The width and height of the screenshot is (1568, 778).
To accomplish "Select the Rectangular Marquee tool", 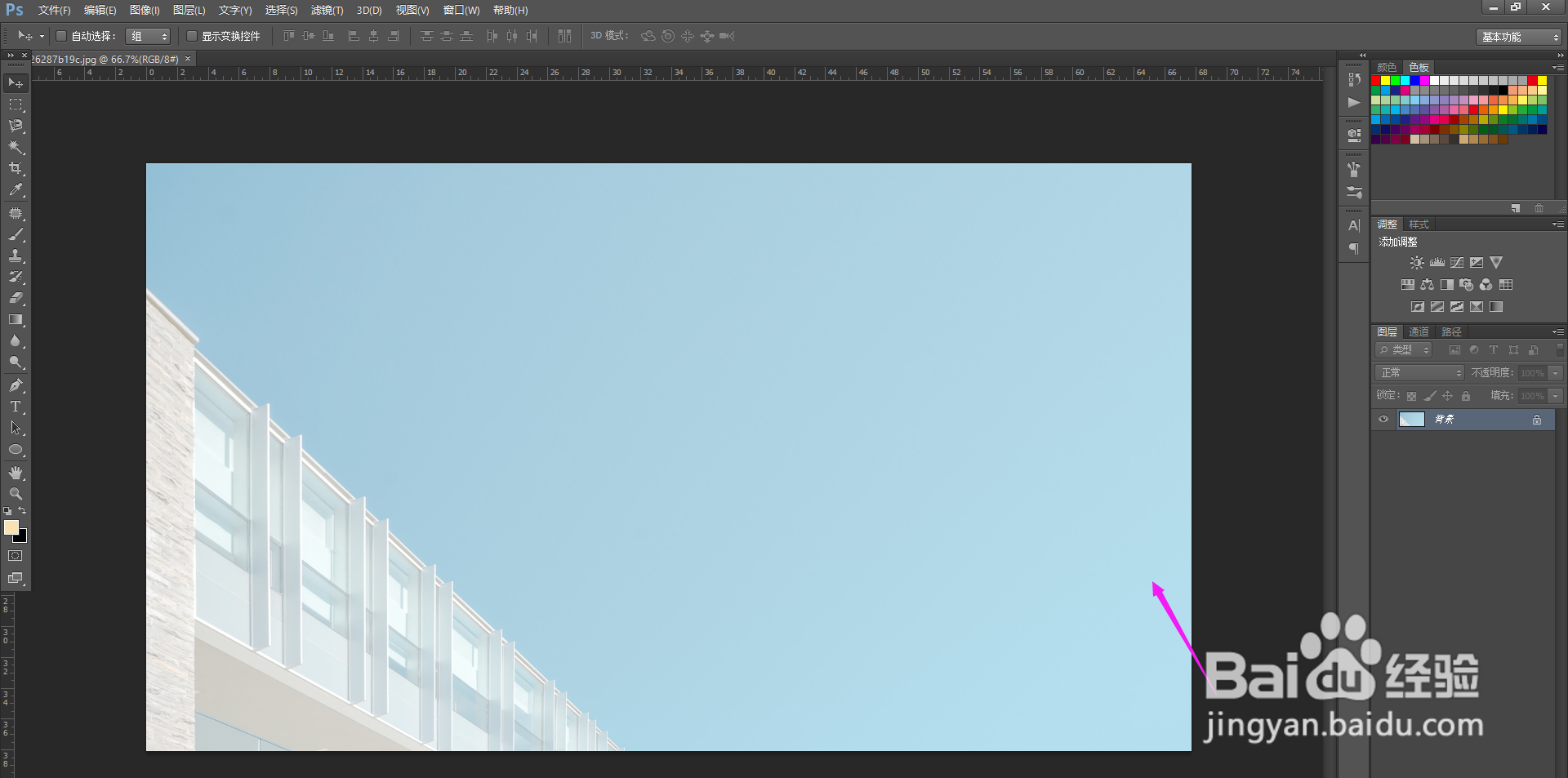I will click(x=16, y=104).
